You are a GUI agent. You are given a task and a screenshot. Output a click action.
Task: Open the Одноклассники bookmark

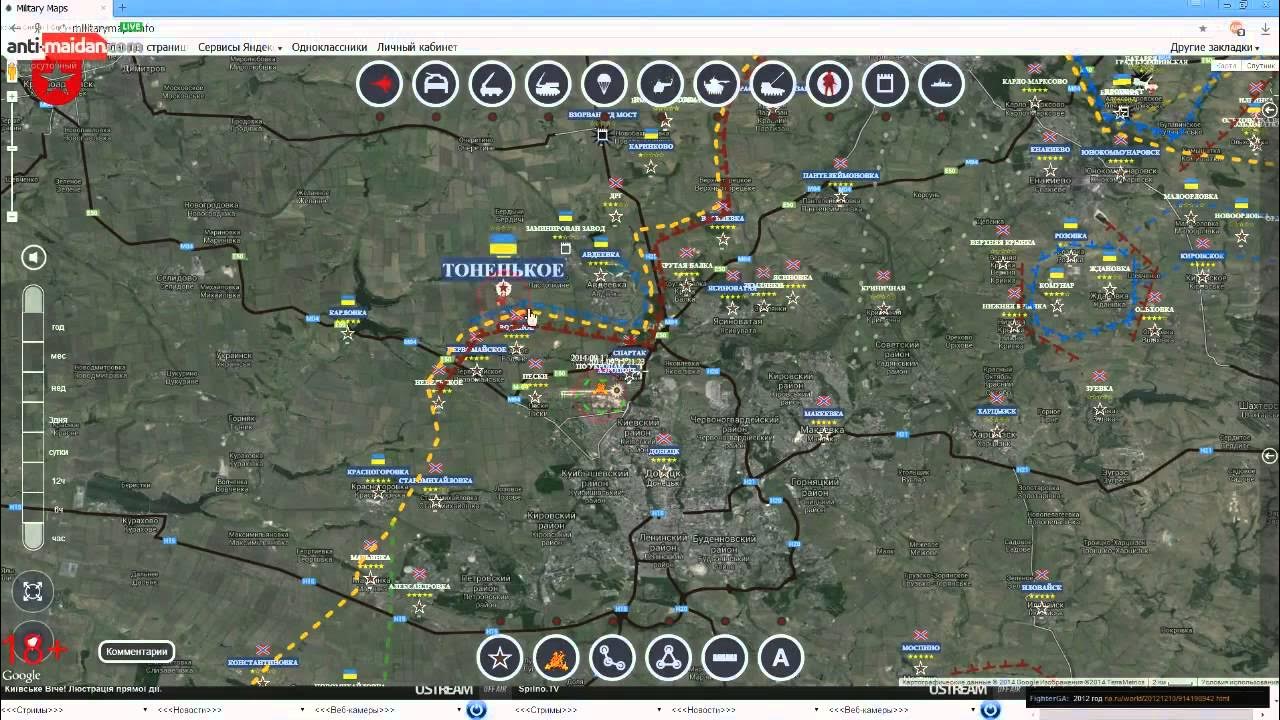click(x=329, y=47)
